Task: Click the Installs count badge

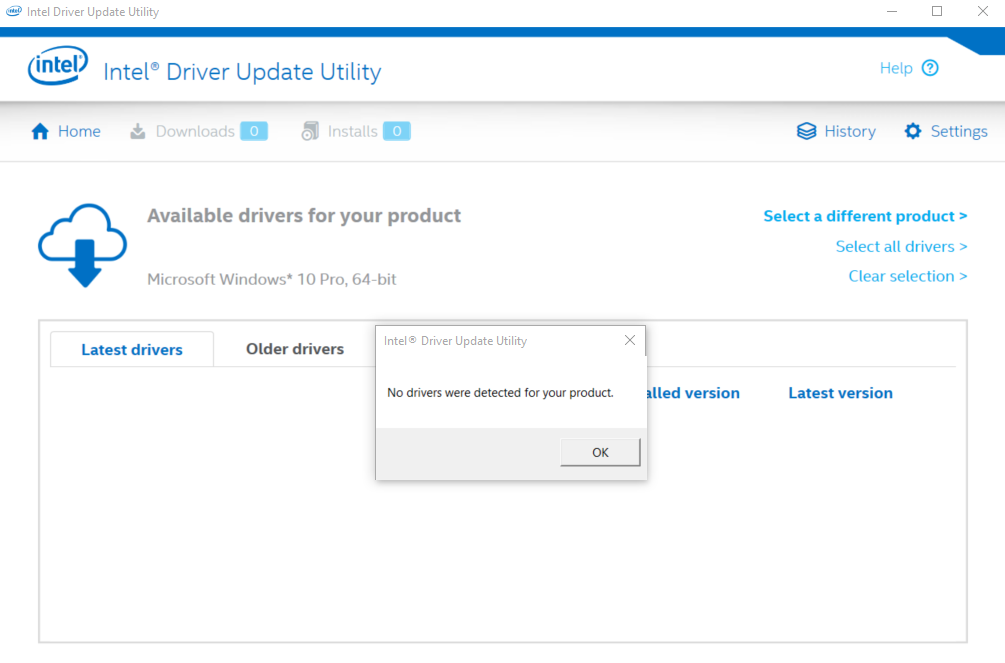Action: 397,131
